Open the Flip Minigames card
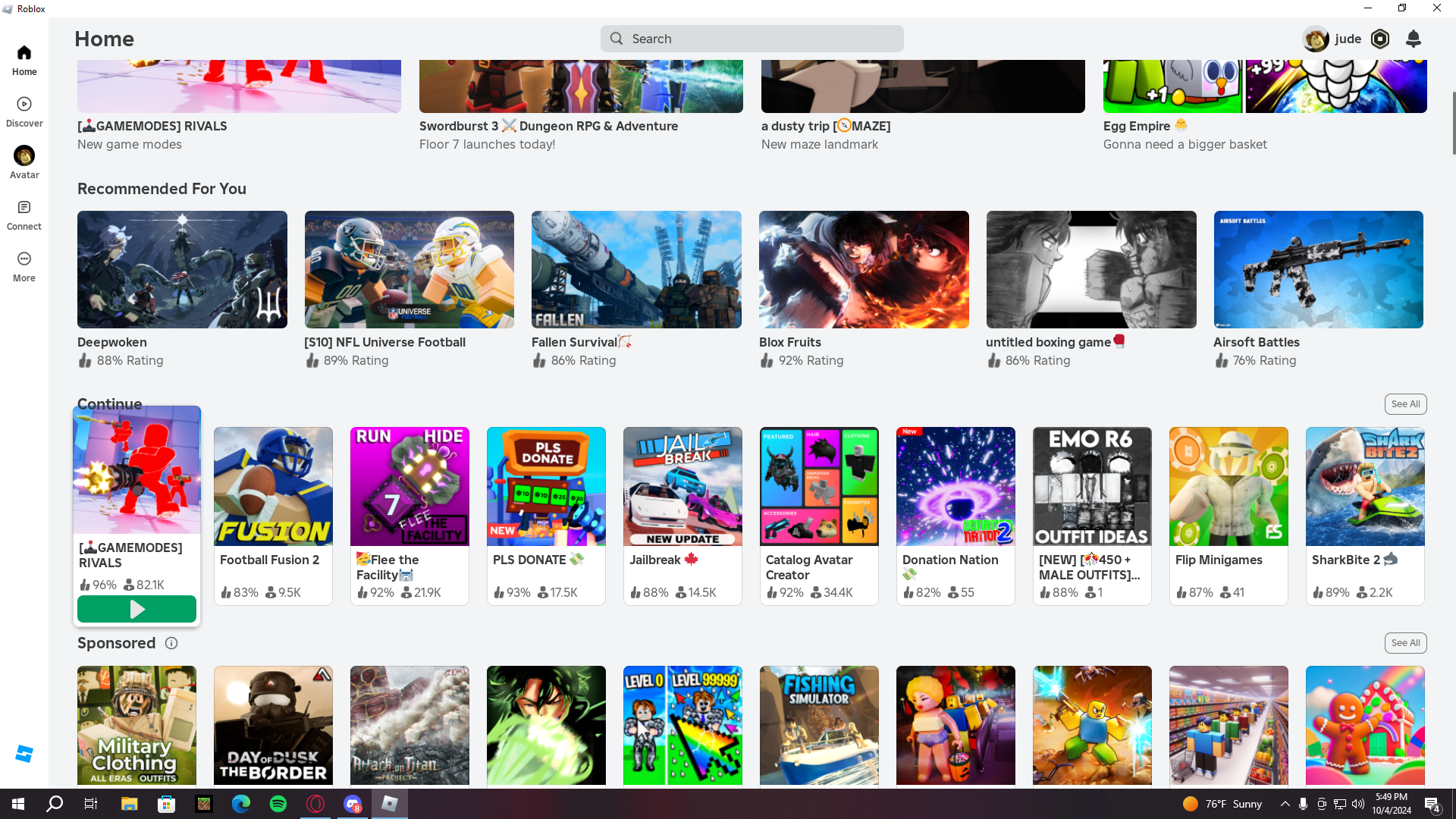 [1228, 516]
